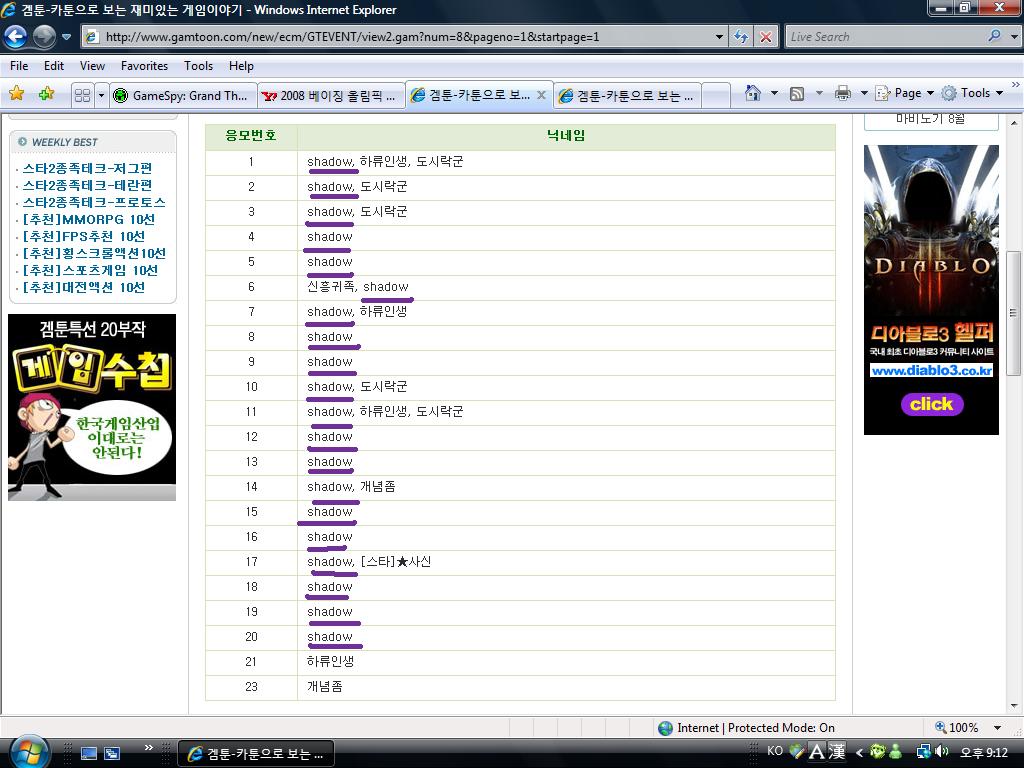Click the Add to Favorites icon
The width and height of the screenshot is (1024, 768).
pyautogui.click(x=46, y=94)
